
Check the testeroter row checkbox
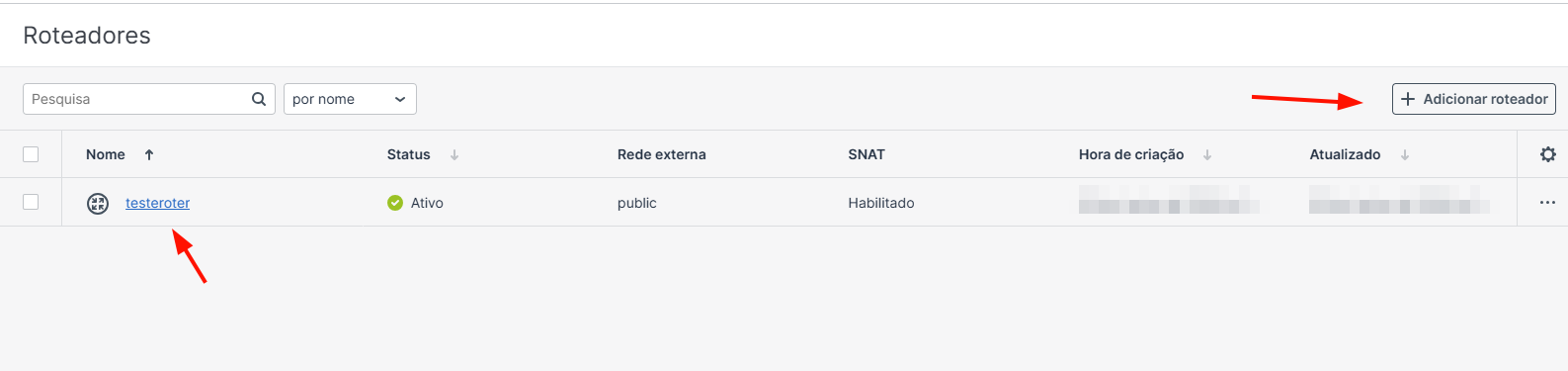pos(31,202)
